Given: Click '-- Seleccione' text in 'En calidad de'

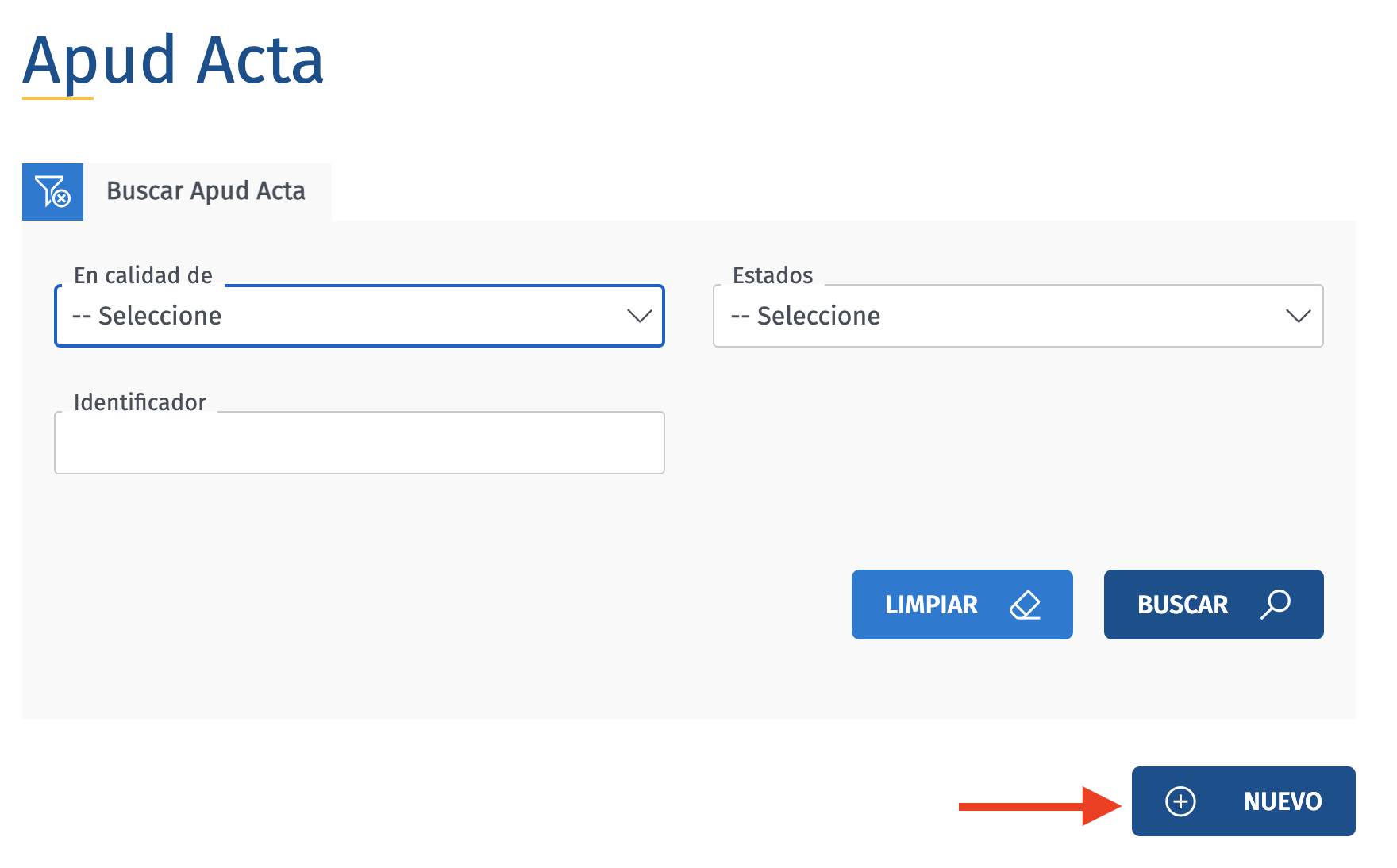Looking at the screenshot, I should coord(147,316).
